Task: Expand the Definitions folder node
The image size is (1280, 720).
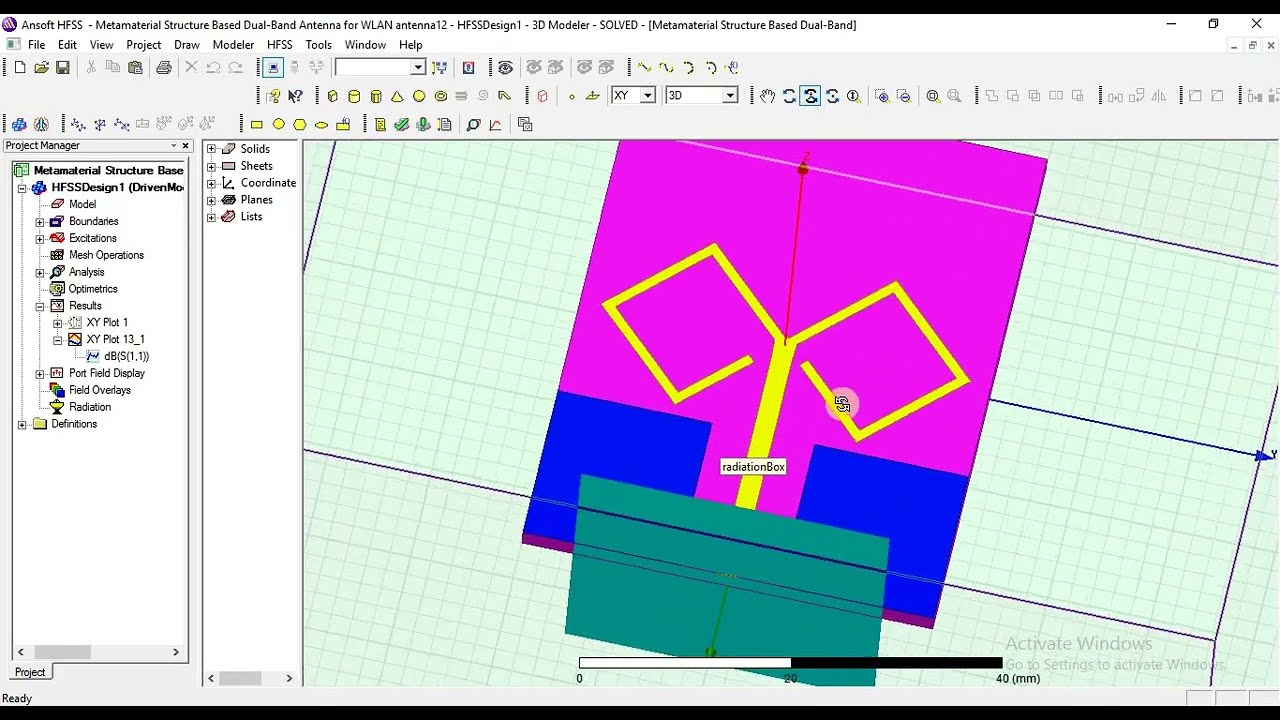Action: click(22, 425)
